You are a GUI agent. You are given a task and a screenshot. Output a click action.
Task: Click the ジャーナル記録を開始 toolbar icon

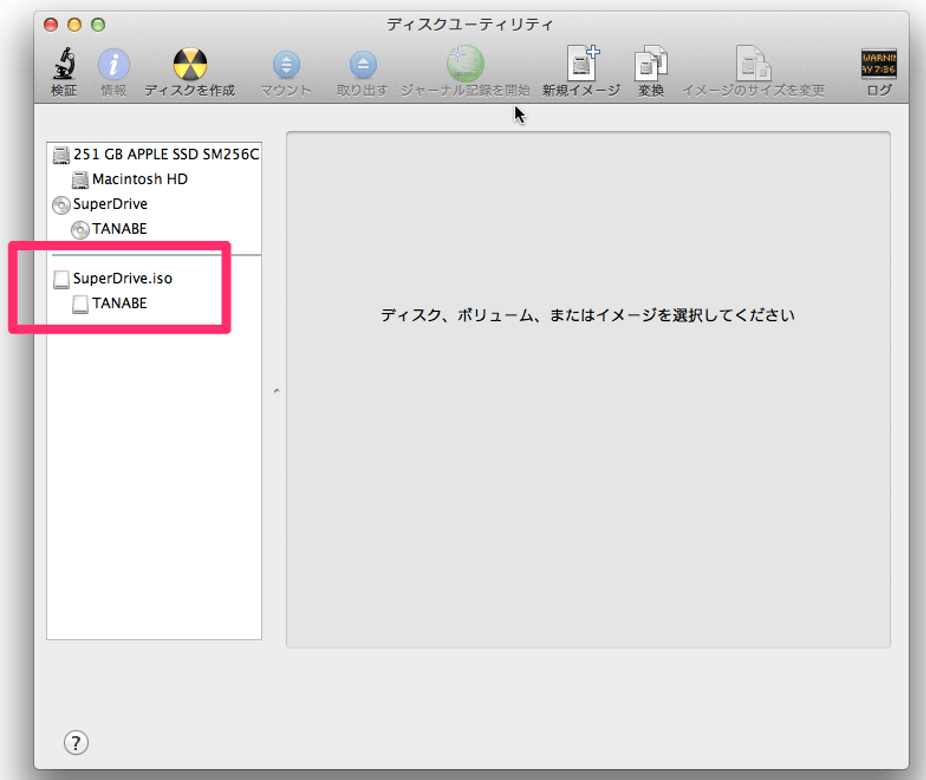click(465, 63)
